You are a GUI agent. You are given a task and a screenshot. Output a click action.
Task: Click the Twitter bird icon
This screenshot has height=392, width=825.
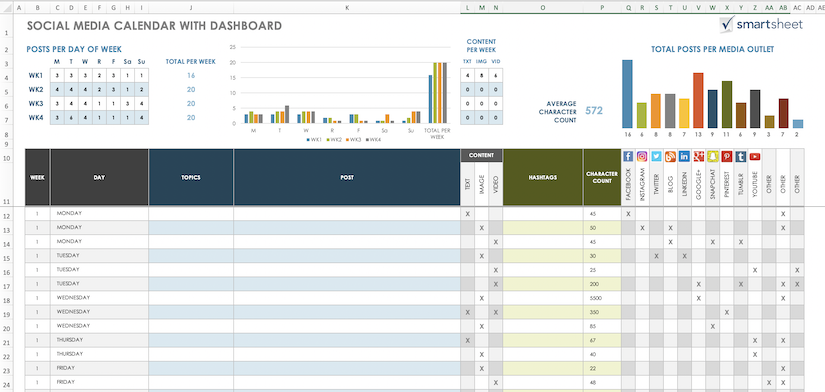point(656,156)
